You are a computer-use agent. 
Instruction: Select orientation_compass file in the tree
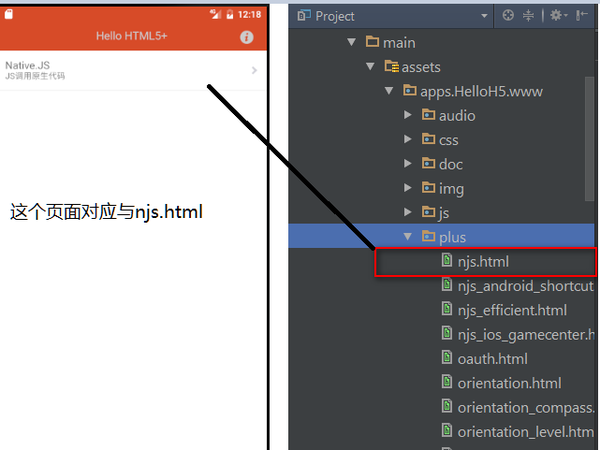point(526,408)
